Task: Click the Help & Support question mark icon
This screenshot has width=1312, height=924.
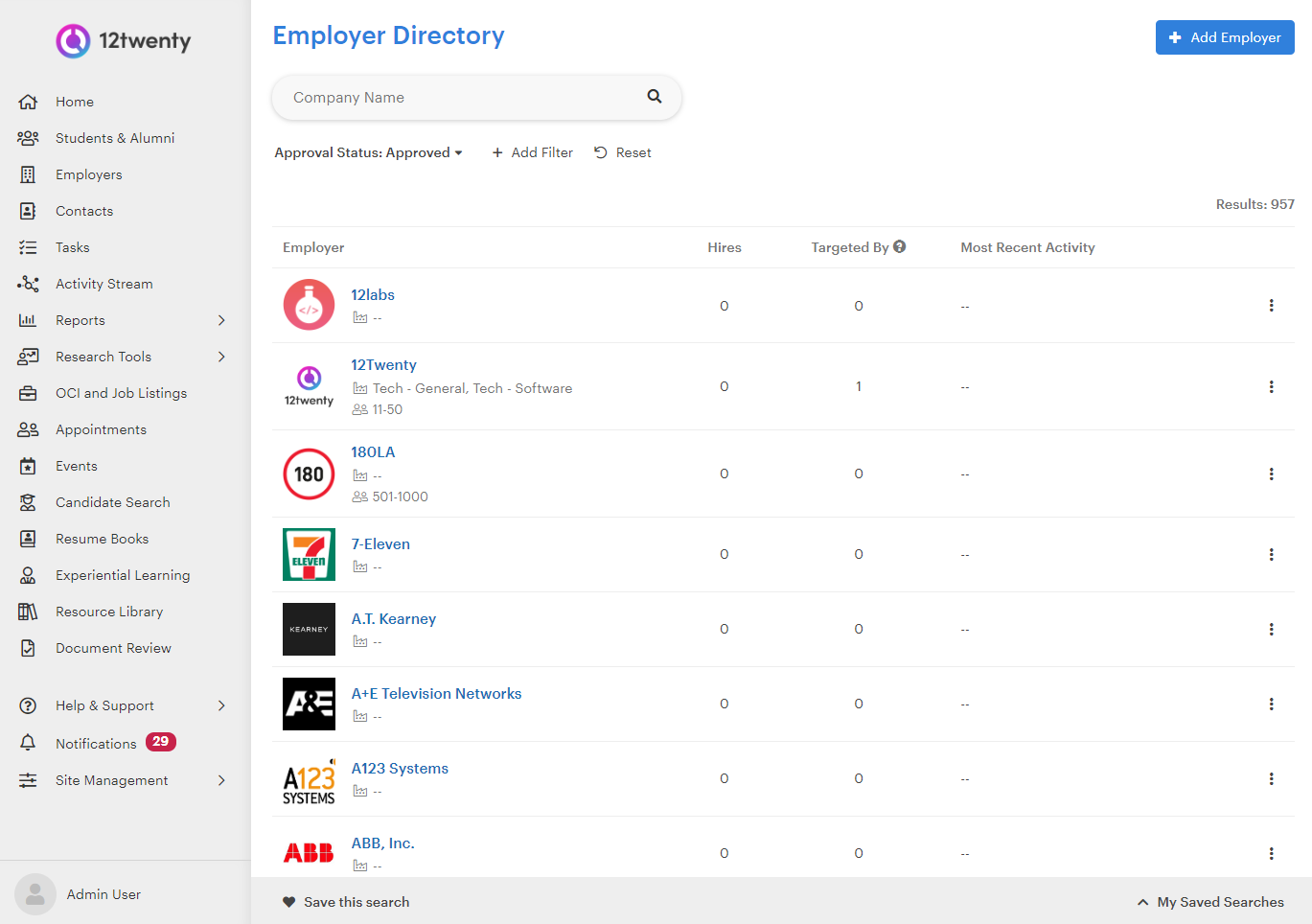Action: [x=28, y=705]
